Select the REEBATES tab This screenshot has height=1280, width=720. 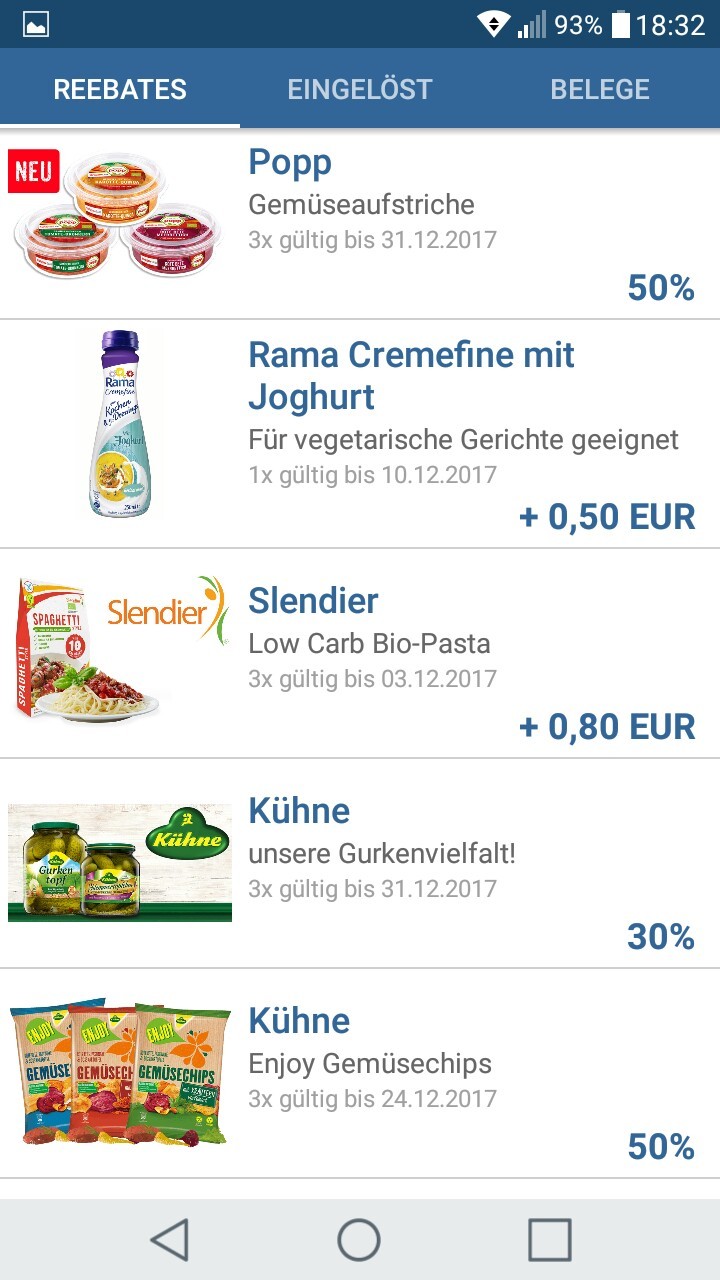coord(120,89)
